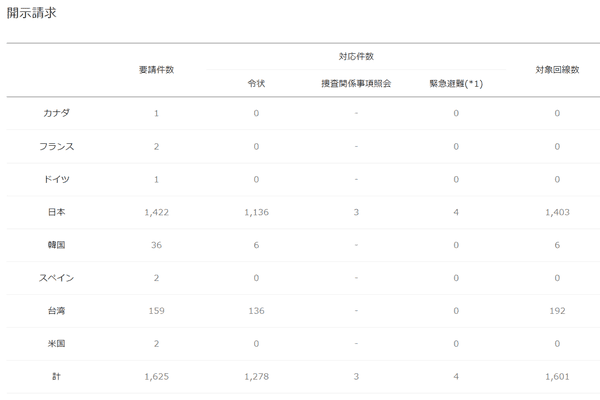Select the 米国 row label
The width and height of the screenshot is (600, 400).
pos(56,344)
